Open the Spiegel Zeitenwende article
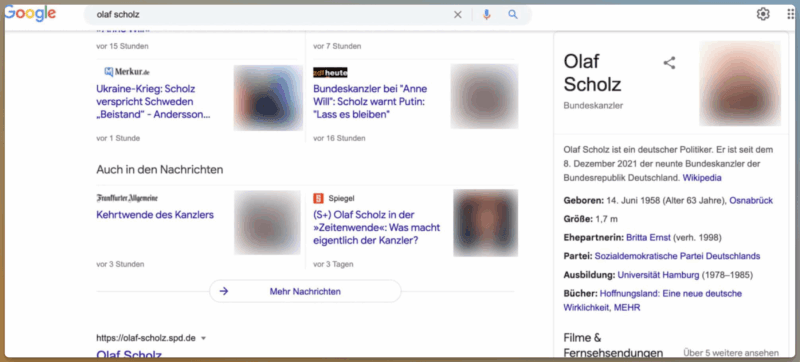This screenshot has width=800, height=362. coord(377,227)
